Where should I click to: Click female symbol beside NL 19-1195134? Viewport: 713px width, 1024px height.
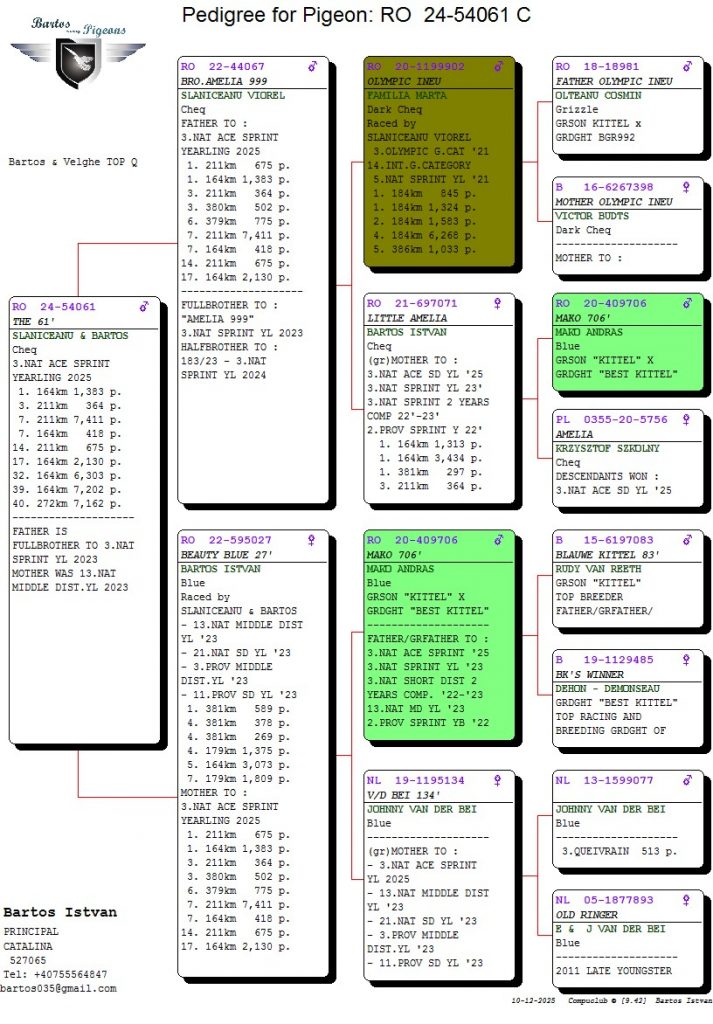(500, 780)
